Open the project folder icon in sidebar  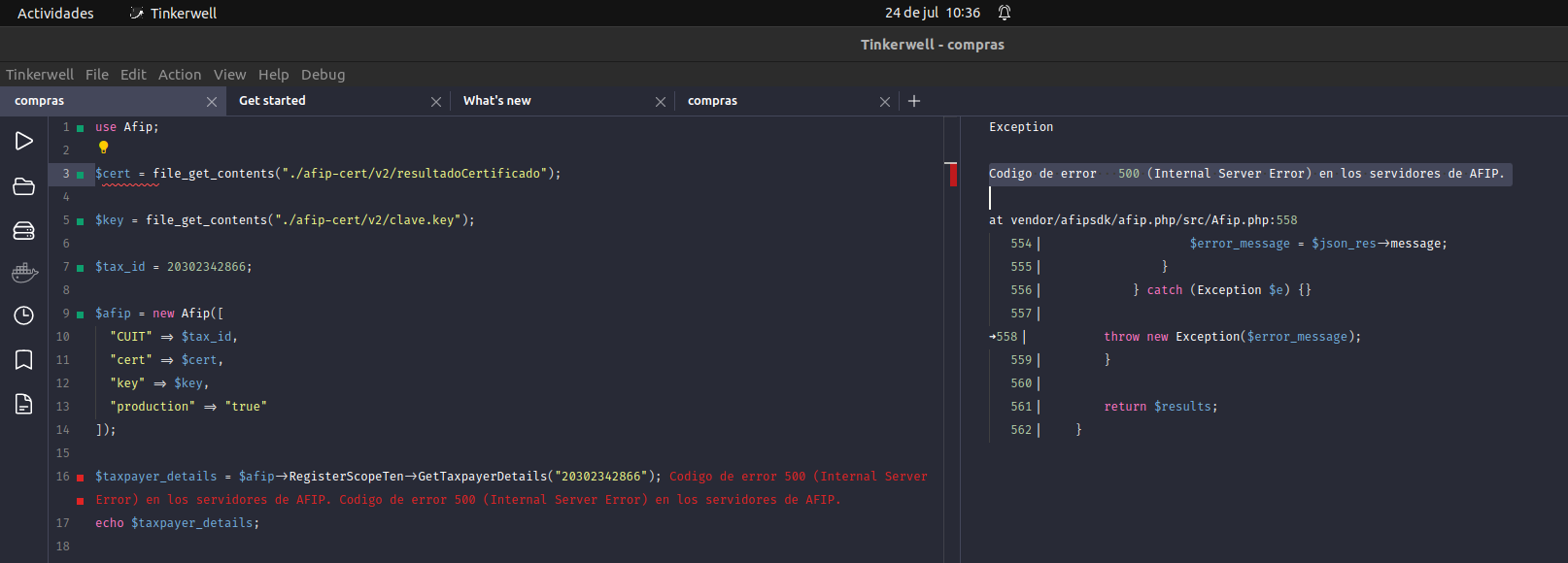click(24, 186)
